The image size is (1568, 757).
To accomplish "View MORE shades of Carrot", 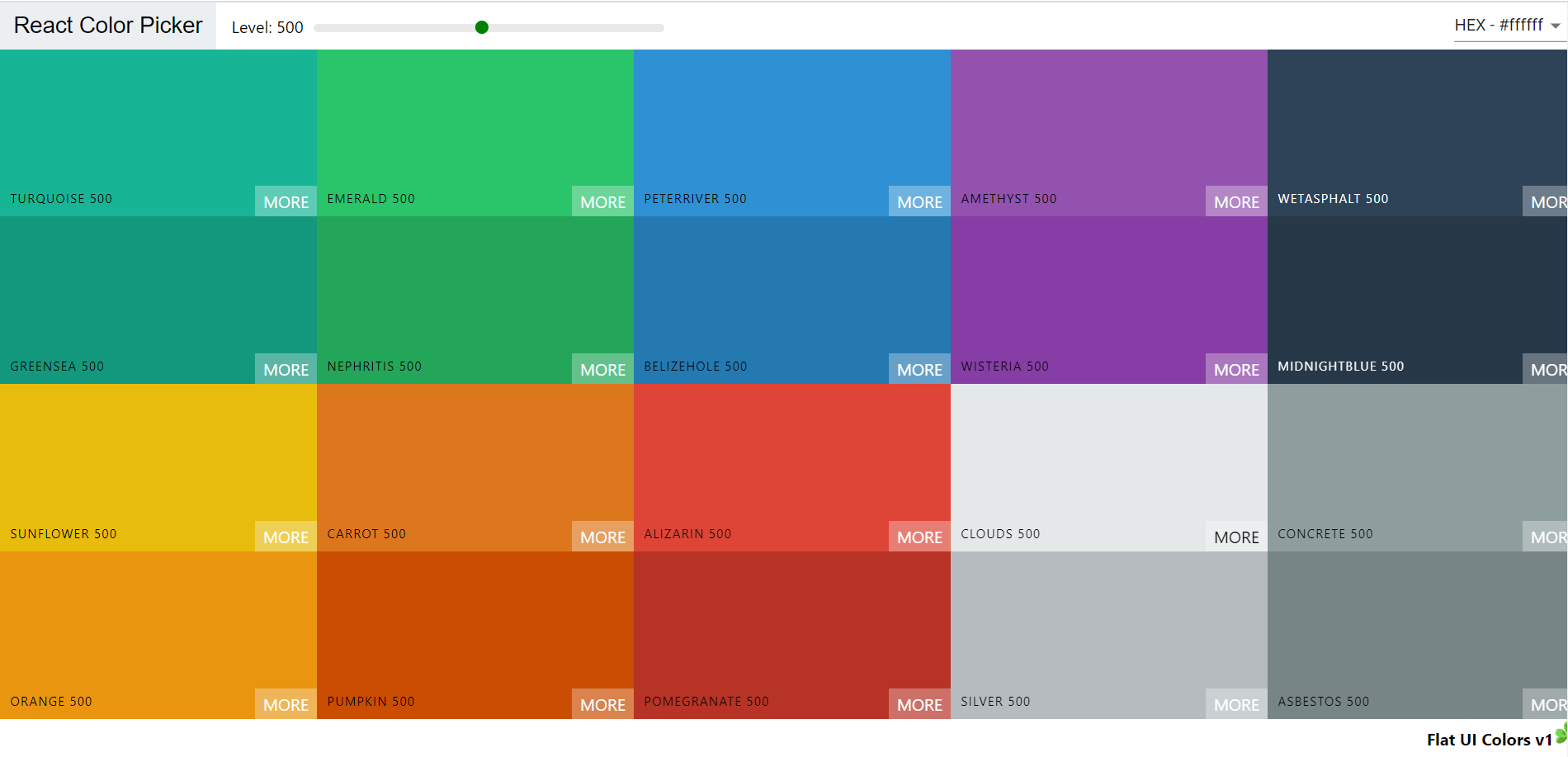I will pyautogui.click(x=602, y=537).
